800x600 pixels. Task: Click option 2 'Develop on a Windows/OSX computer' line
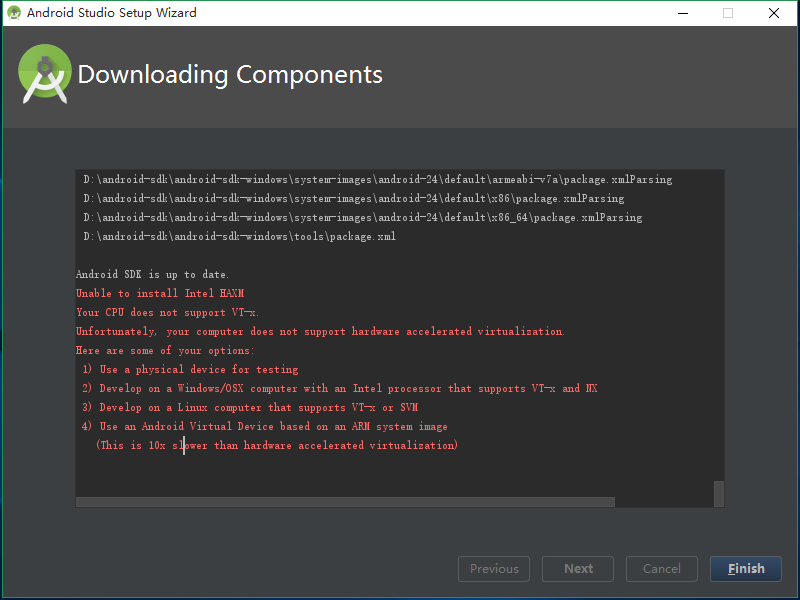coord(340,388)
